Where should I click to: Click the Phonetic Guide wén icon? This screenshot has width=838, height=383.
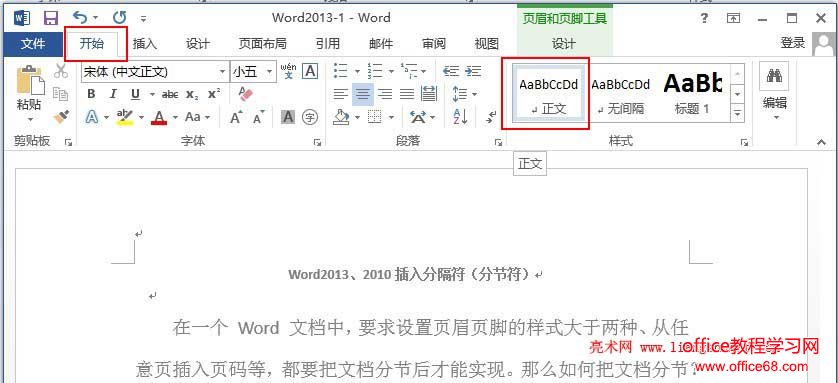pos(288,71)
